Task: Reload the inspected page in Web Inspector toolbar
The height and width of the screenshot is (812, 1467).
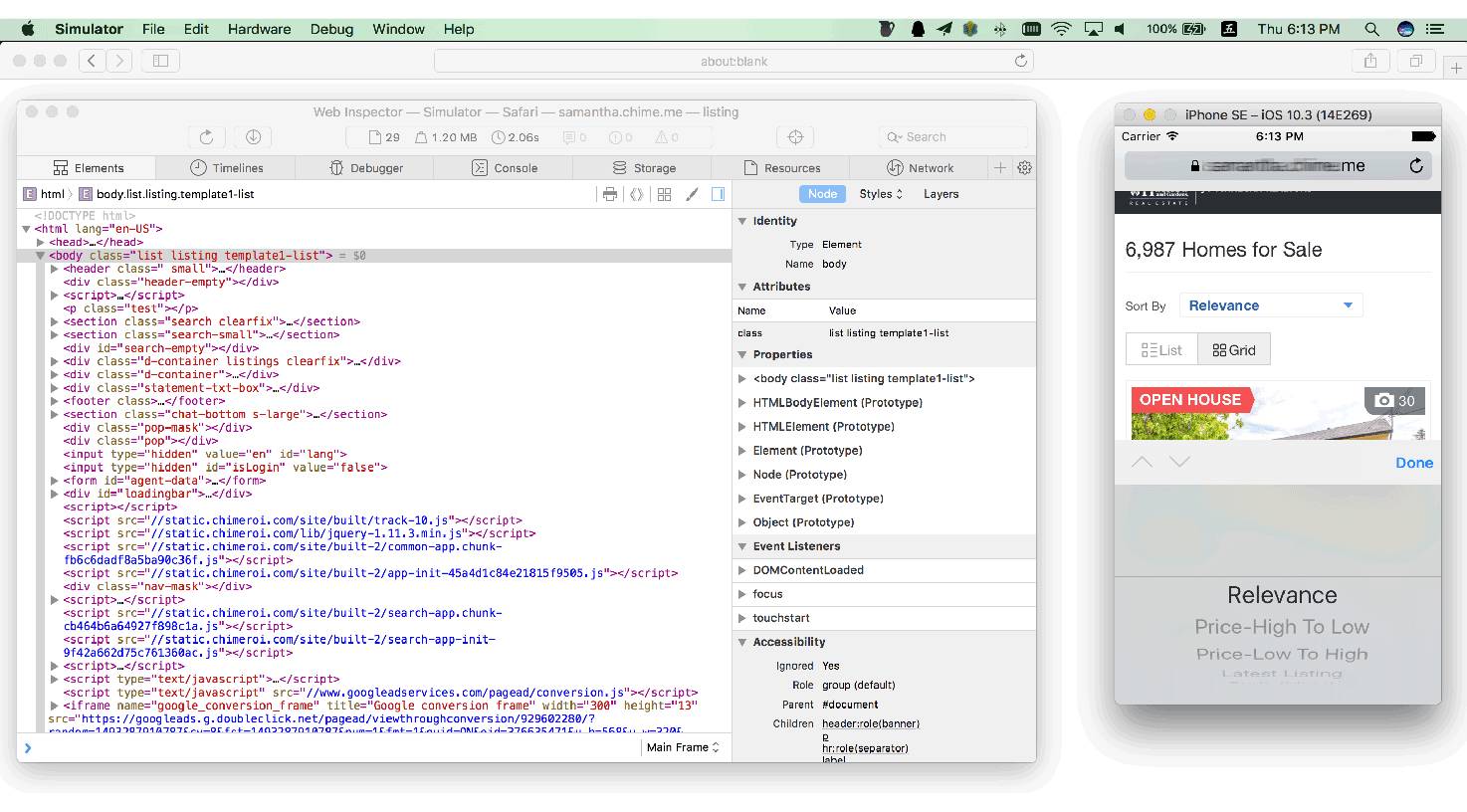Action: click(206, 137)
